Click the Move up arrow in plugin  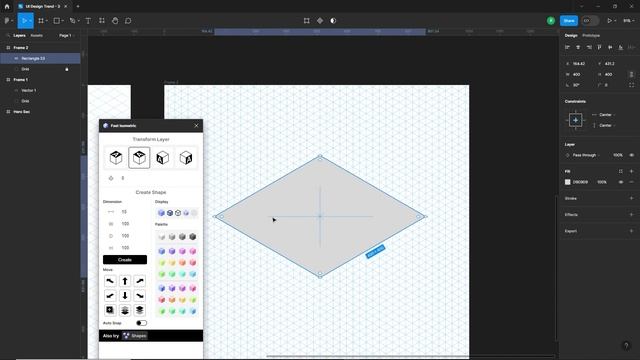125,281
